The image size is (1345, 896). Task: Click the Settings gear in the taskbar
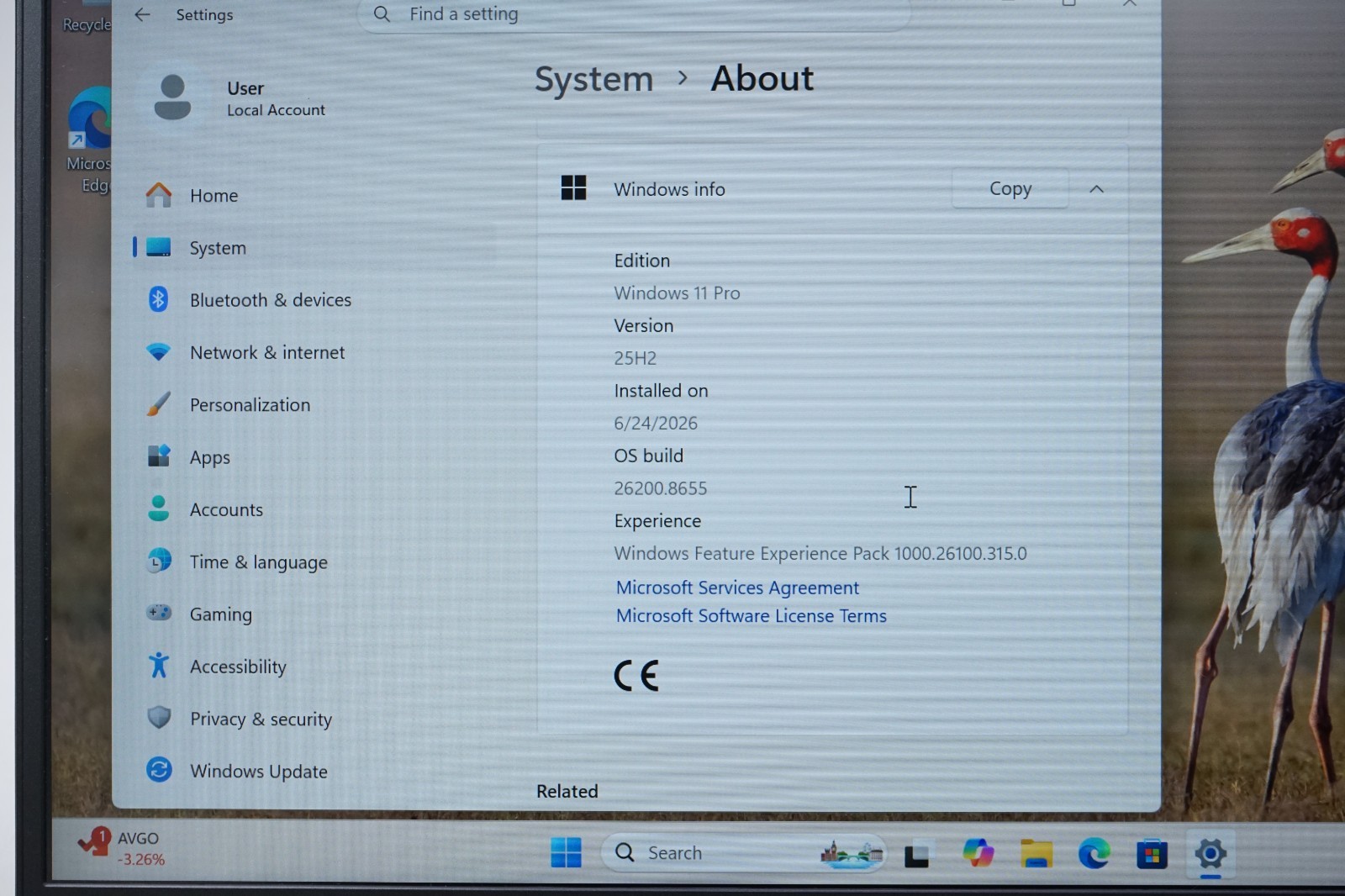point(1210,854)
